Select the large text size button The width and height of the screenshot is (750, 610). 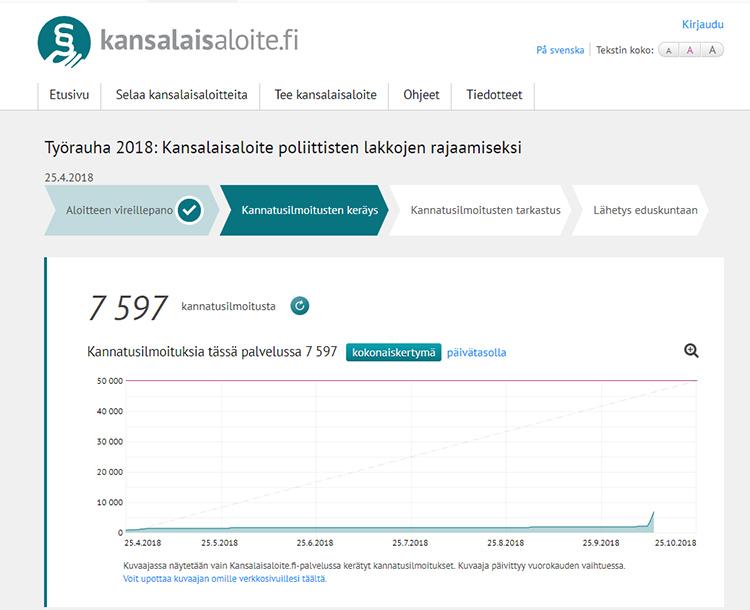click(x=712, y=50)
